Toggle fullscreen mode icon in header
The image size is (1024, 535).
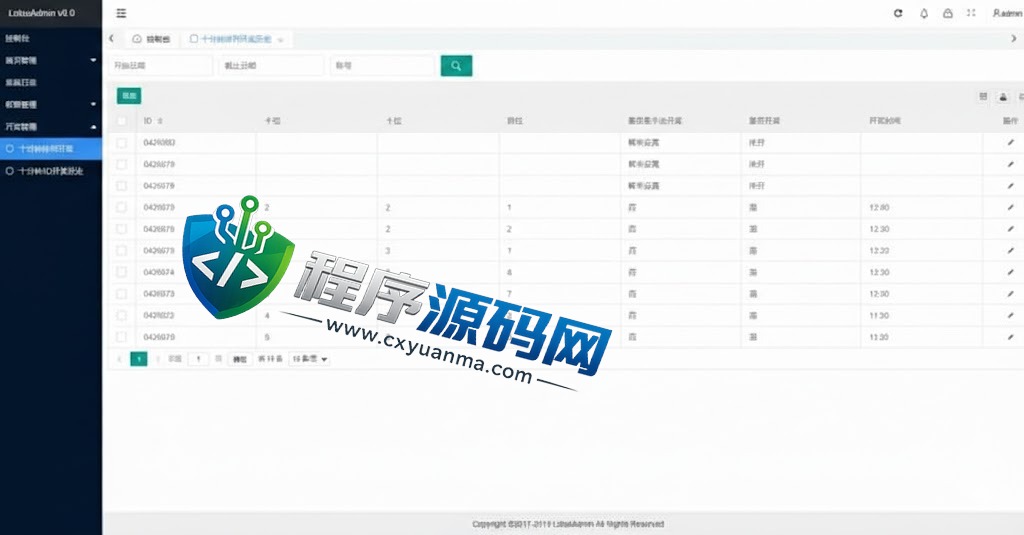(971, 13)
